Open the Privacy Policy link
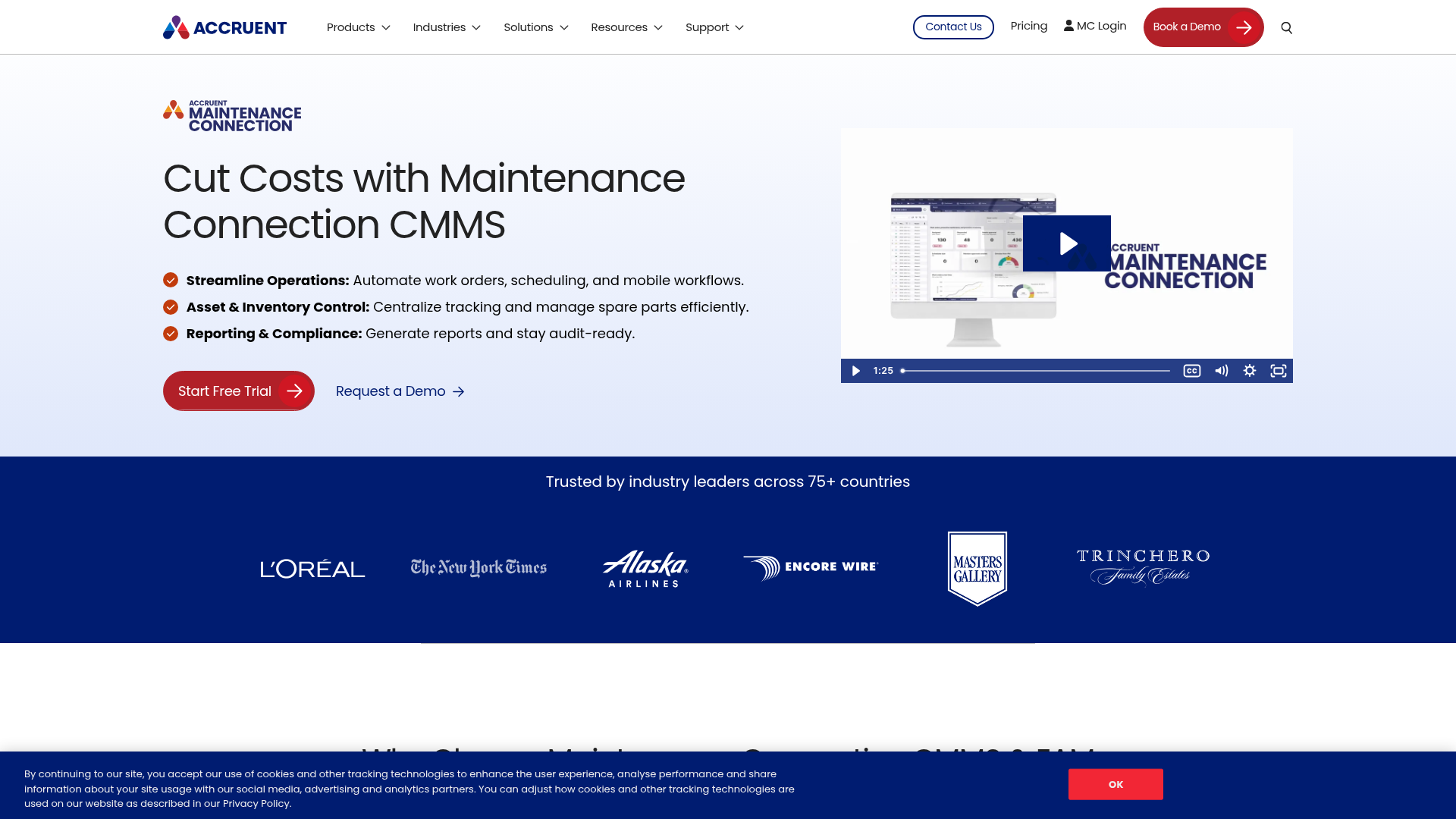The height and width of the screenshot is (819, 1456). 255,803
